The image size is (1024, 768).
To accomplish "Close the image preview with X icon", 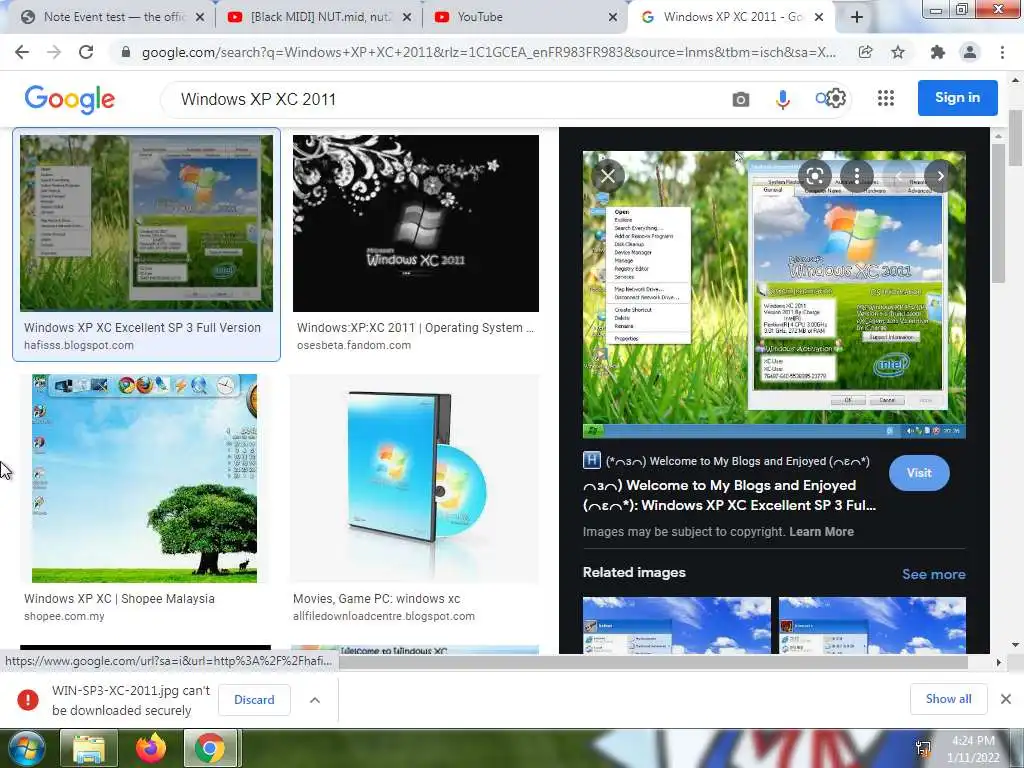I will pos(608,176).
